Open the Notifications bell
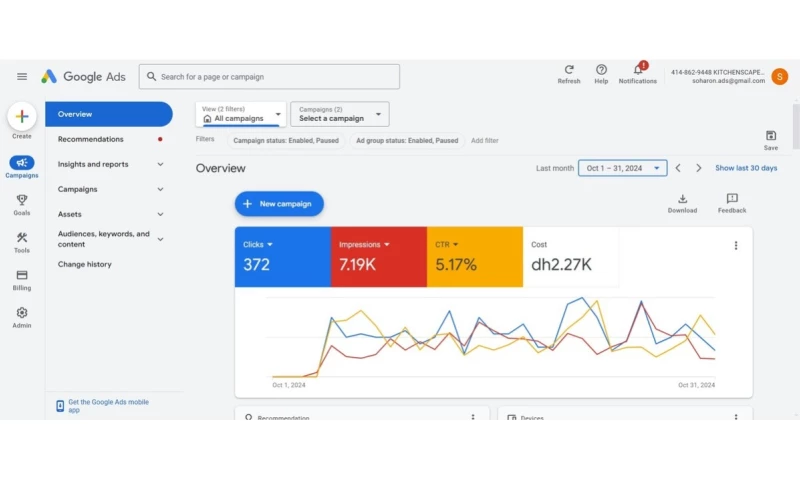Viewport: 800px width, 480px height. (638, 70)
